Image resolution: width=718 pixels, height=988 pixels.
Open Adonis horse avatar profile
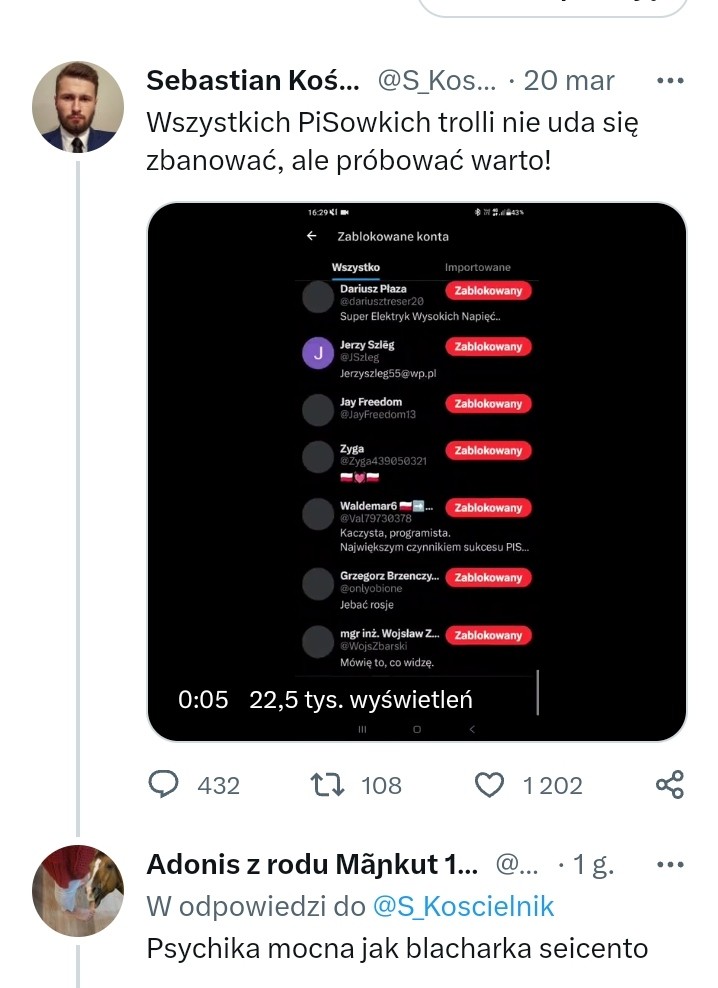click(78, 890)
